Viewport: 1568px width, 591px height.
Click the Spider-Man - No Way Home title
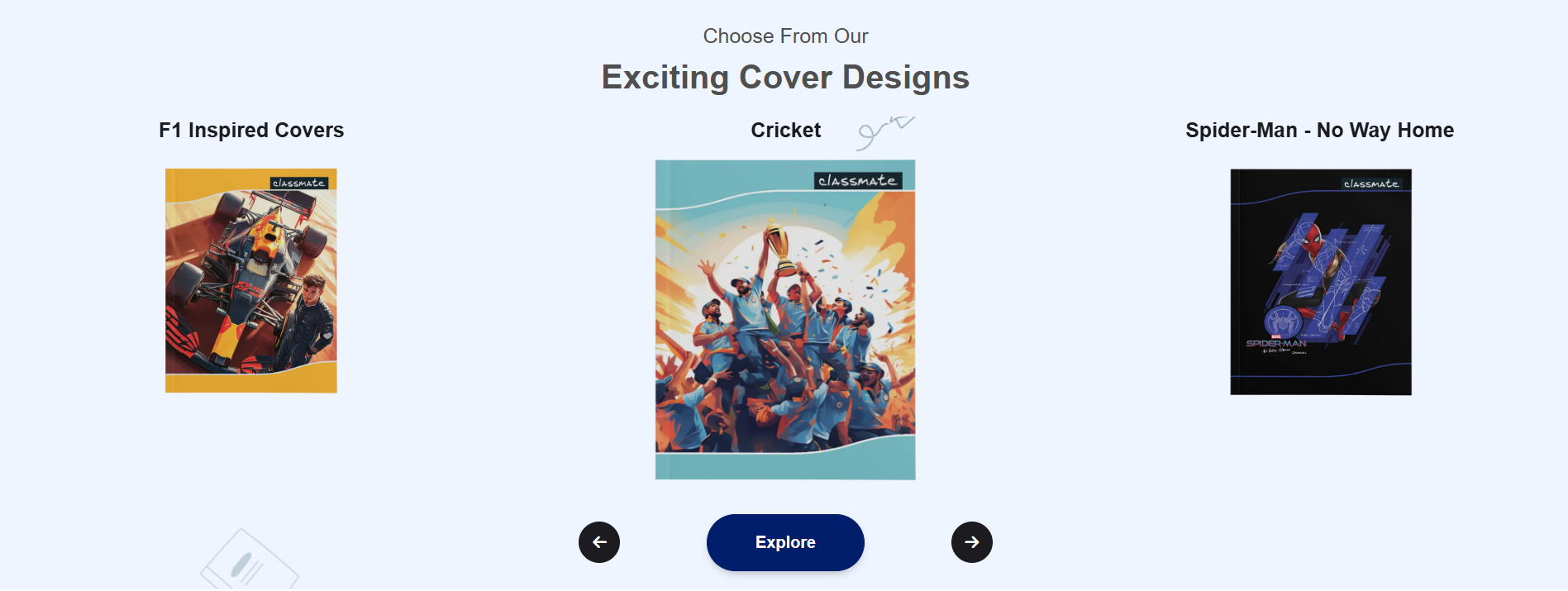(1319, 131)
